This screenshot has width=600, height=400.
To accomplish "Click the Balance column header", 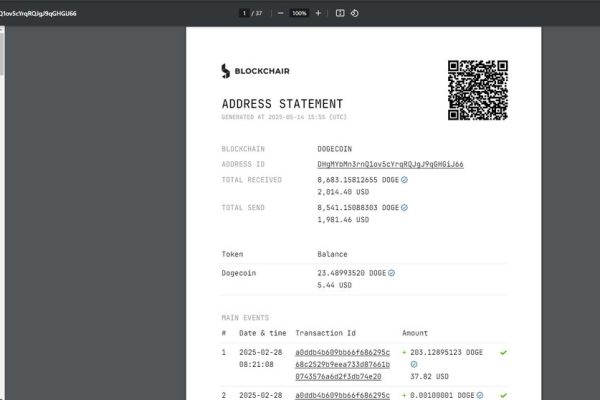I will (x=332, y=254).
